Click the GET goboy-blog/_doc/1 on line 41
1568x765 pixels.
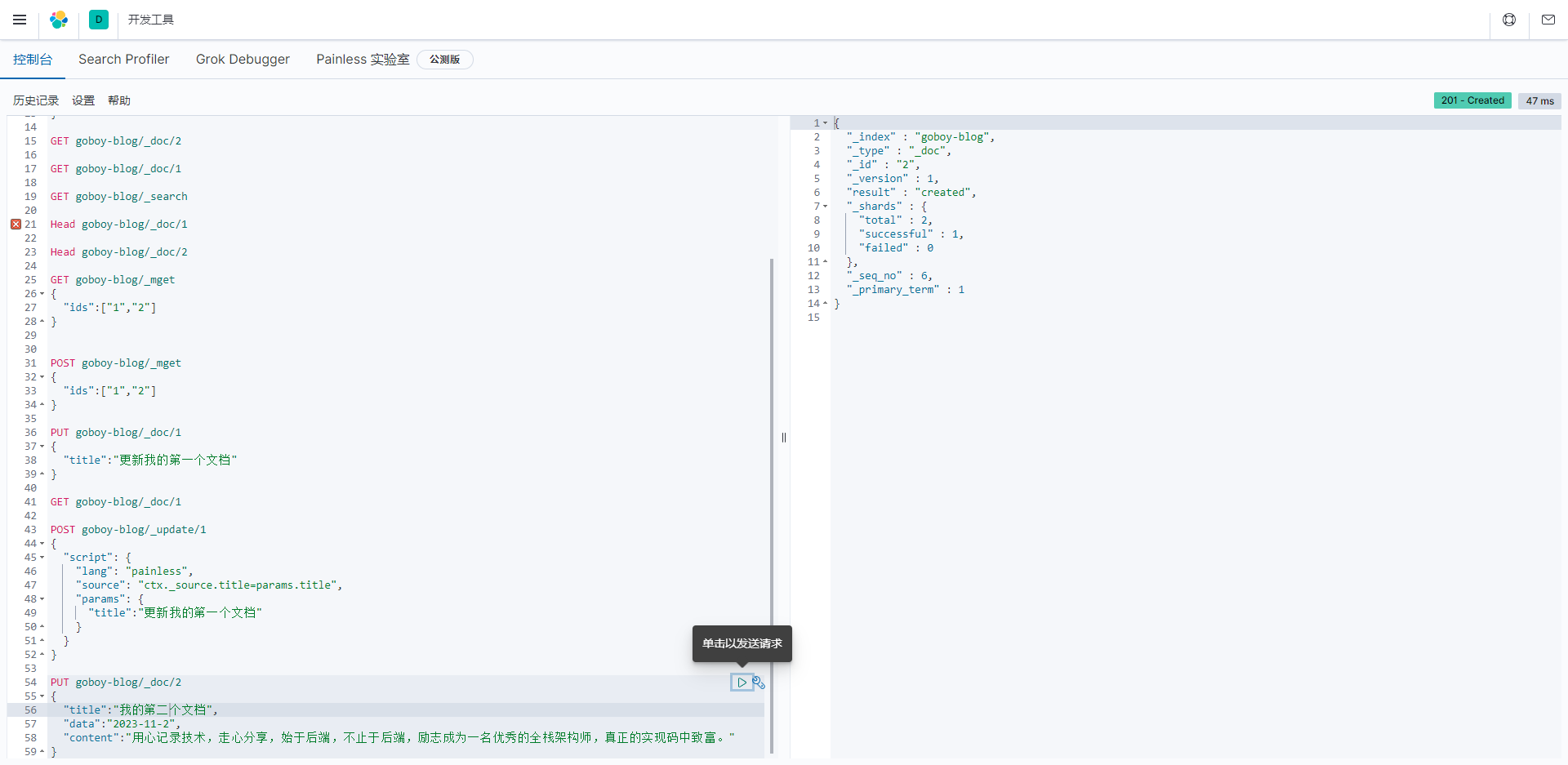tap(116, 502)
